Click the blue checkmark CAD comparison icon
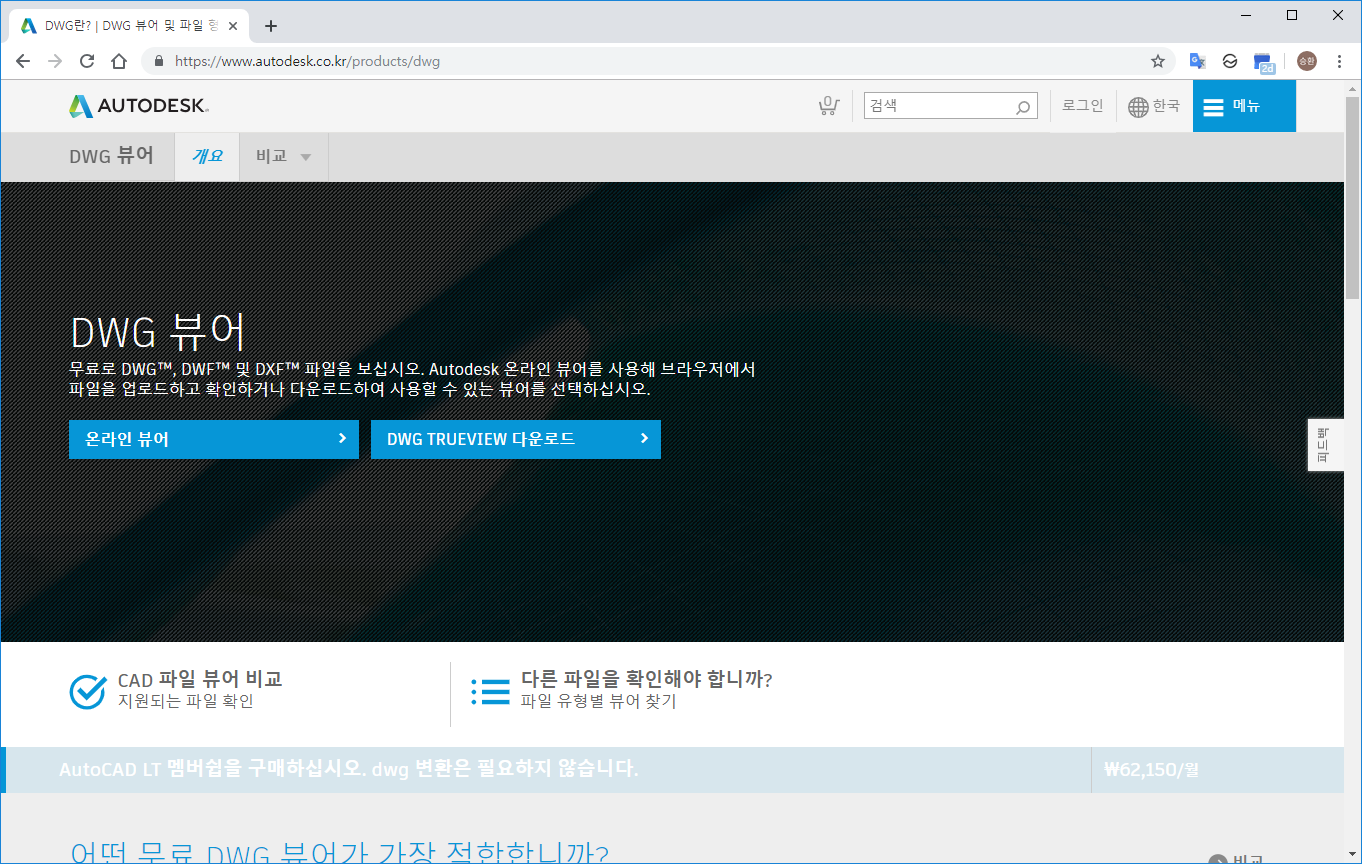Screen dimensions: 1362x864 88,691
